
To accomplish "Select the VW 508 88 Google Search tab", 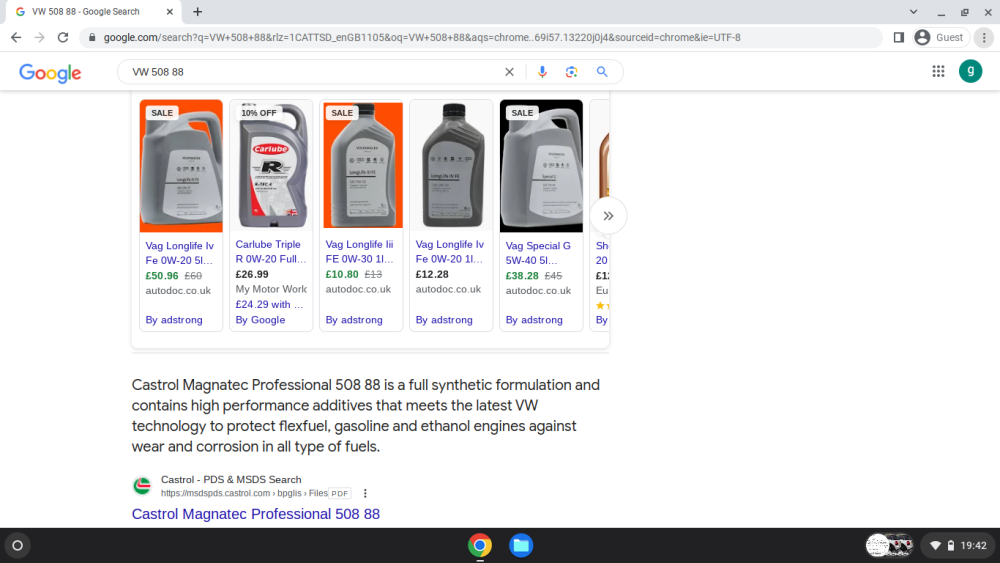I will (x=91, y=12).
